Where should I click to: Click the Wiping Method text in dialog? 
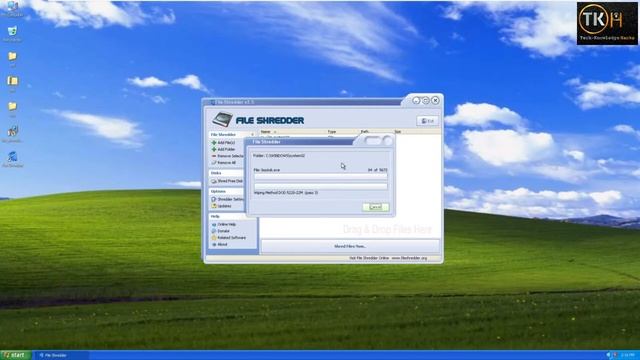tap(286, 193)
